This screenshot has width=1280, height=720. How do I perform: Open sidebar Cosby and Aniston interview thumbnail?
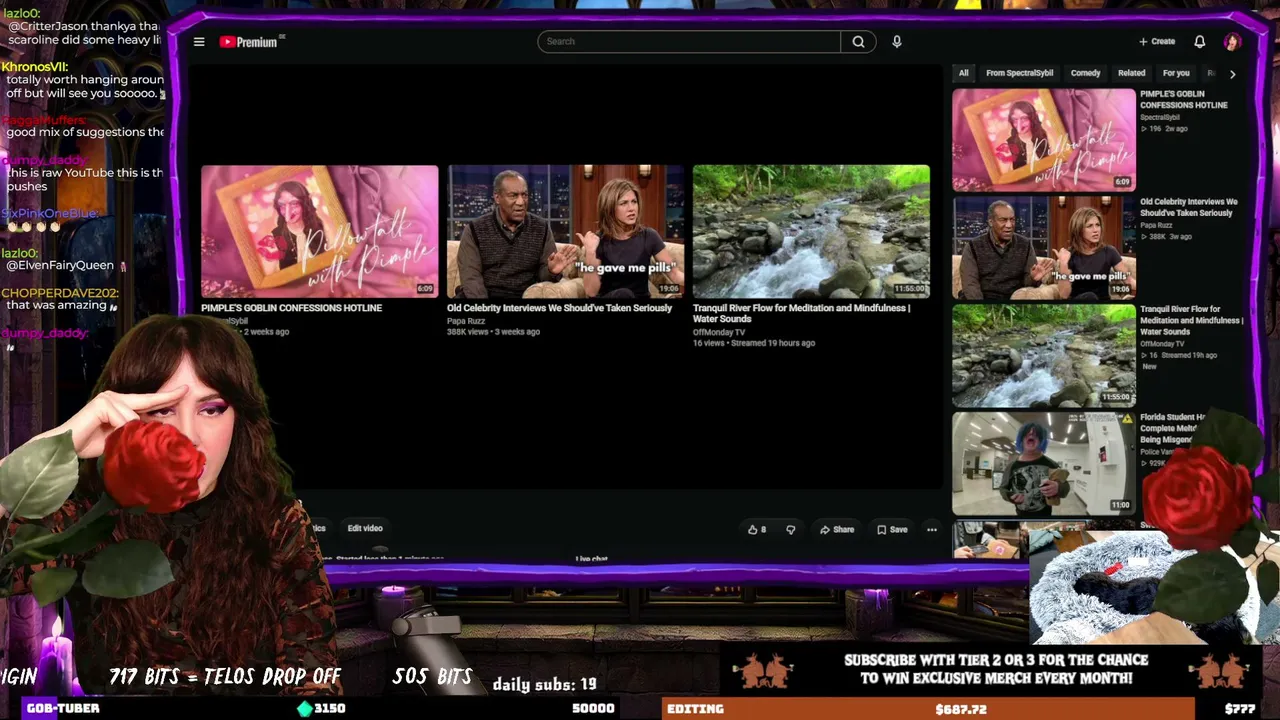[x=1043, y=247]
